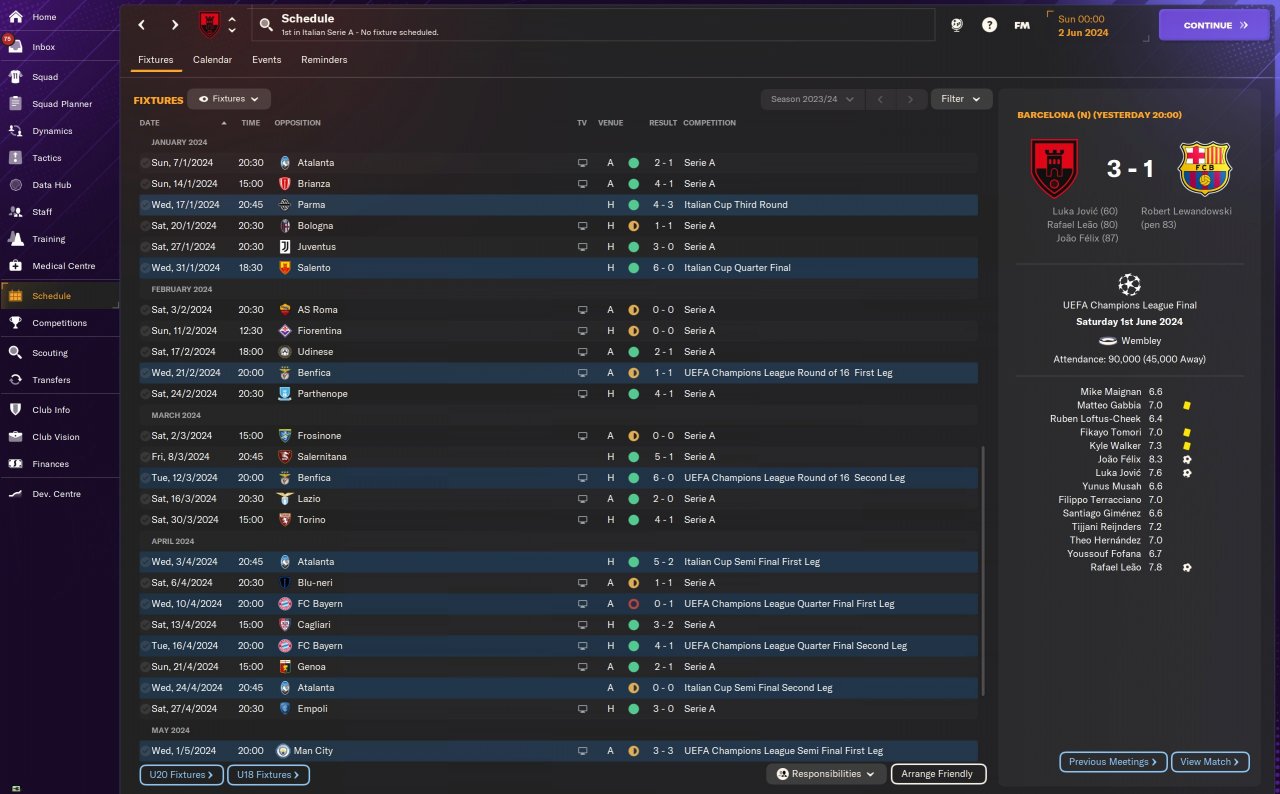Go to the previous season with left chevron

coord(880,99)
